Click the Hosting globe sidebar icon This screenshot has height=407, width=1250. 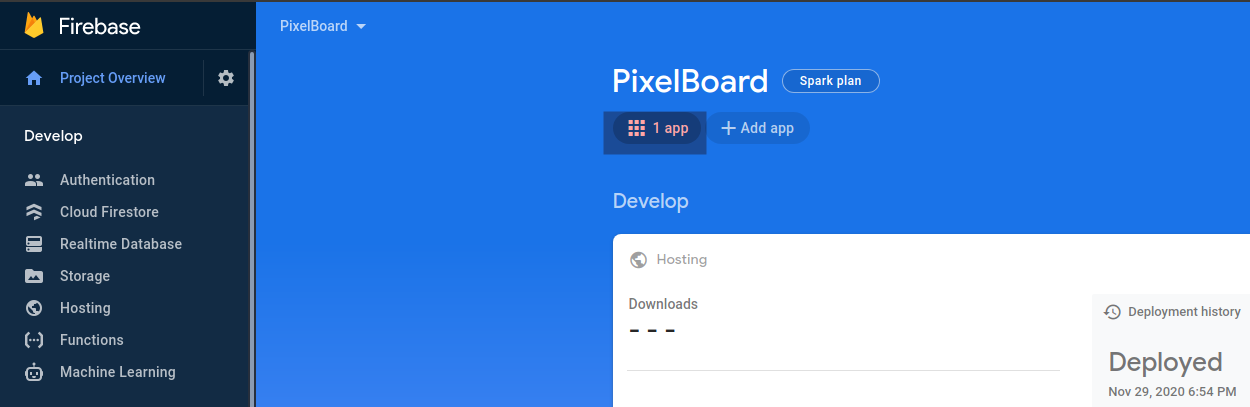click(34, 308)
